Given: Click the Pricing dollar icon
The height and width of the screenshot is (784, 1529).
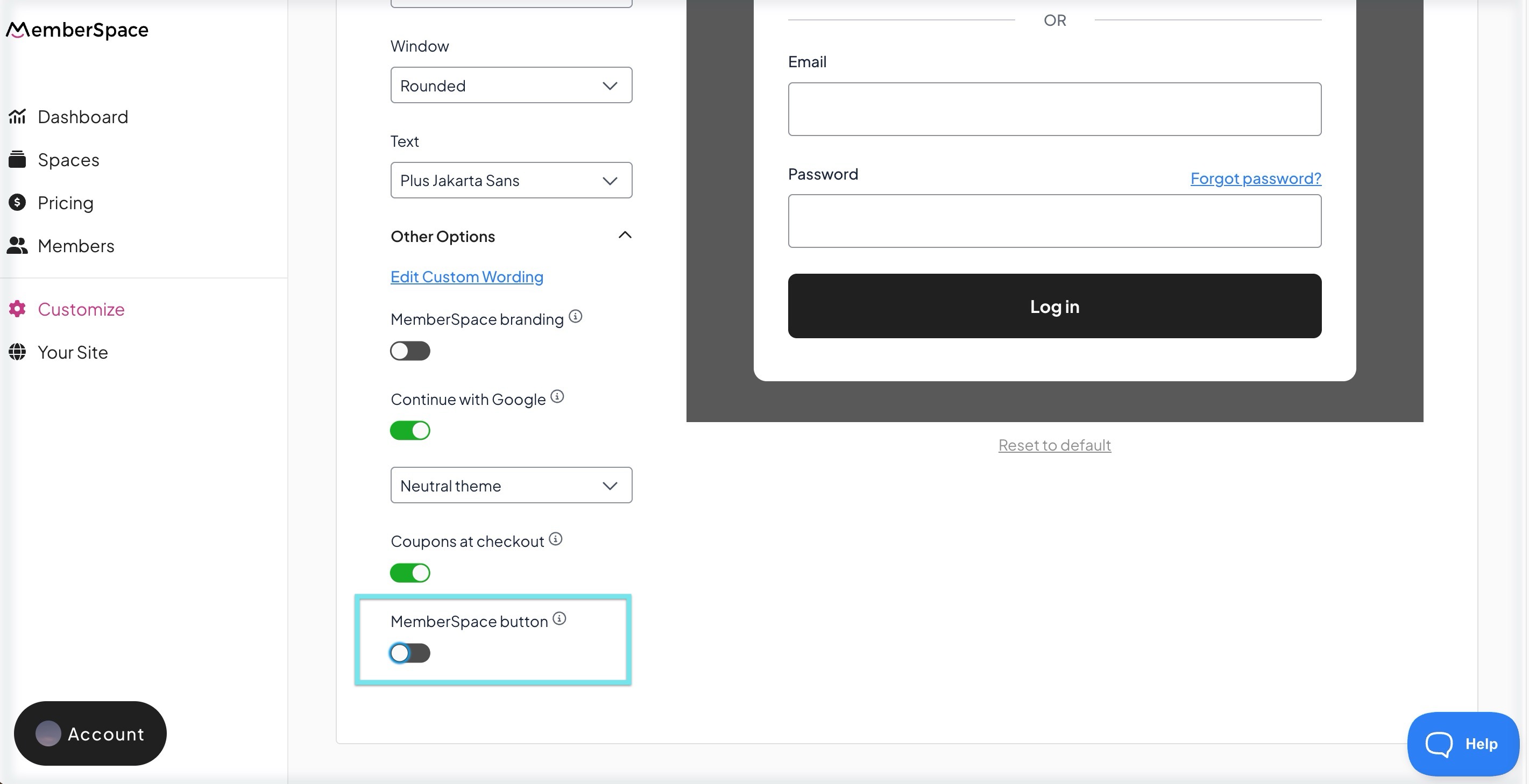Looking at the screenshot, I should [17, 202].
